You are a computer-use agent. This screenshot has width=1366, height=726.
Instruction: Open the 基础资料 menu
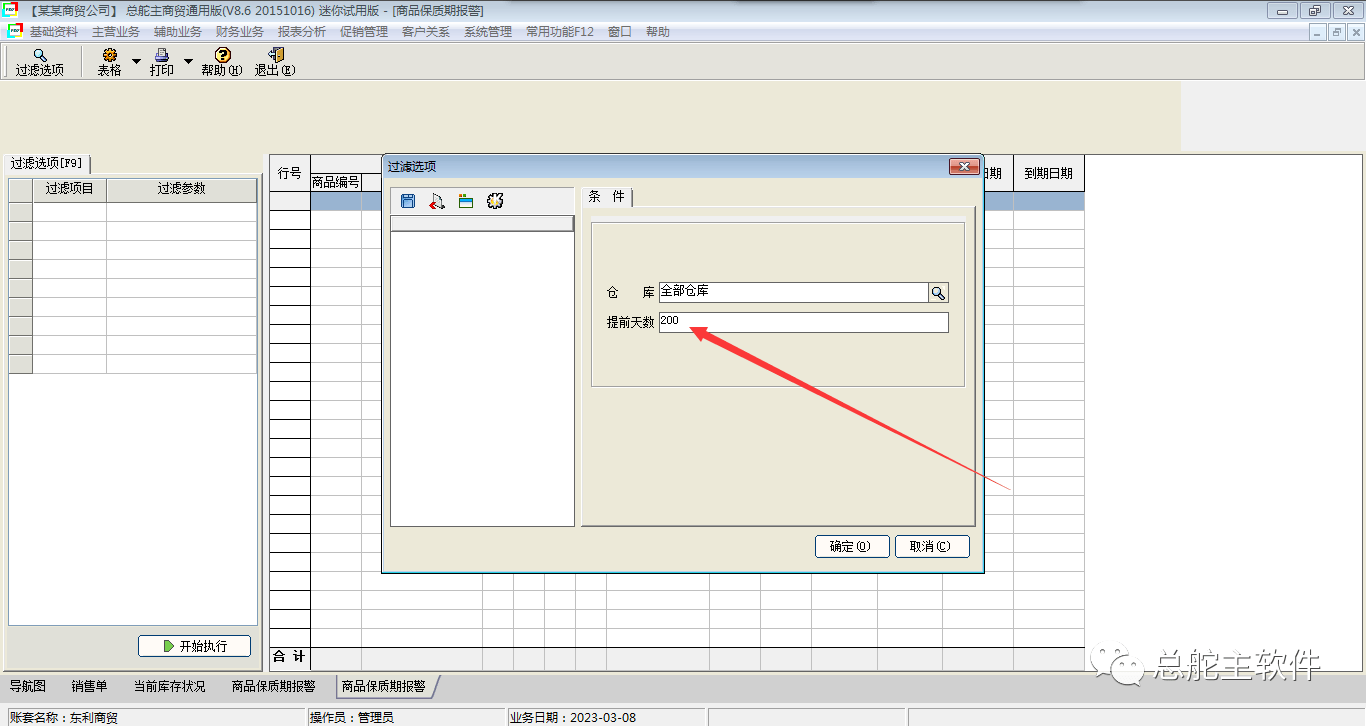pos(54,32)
